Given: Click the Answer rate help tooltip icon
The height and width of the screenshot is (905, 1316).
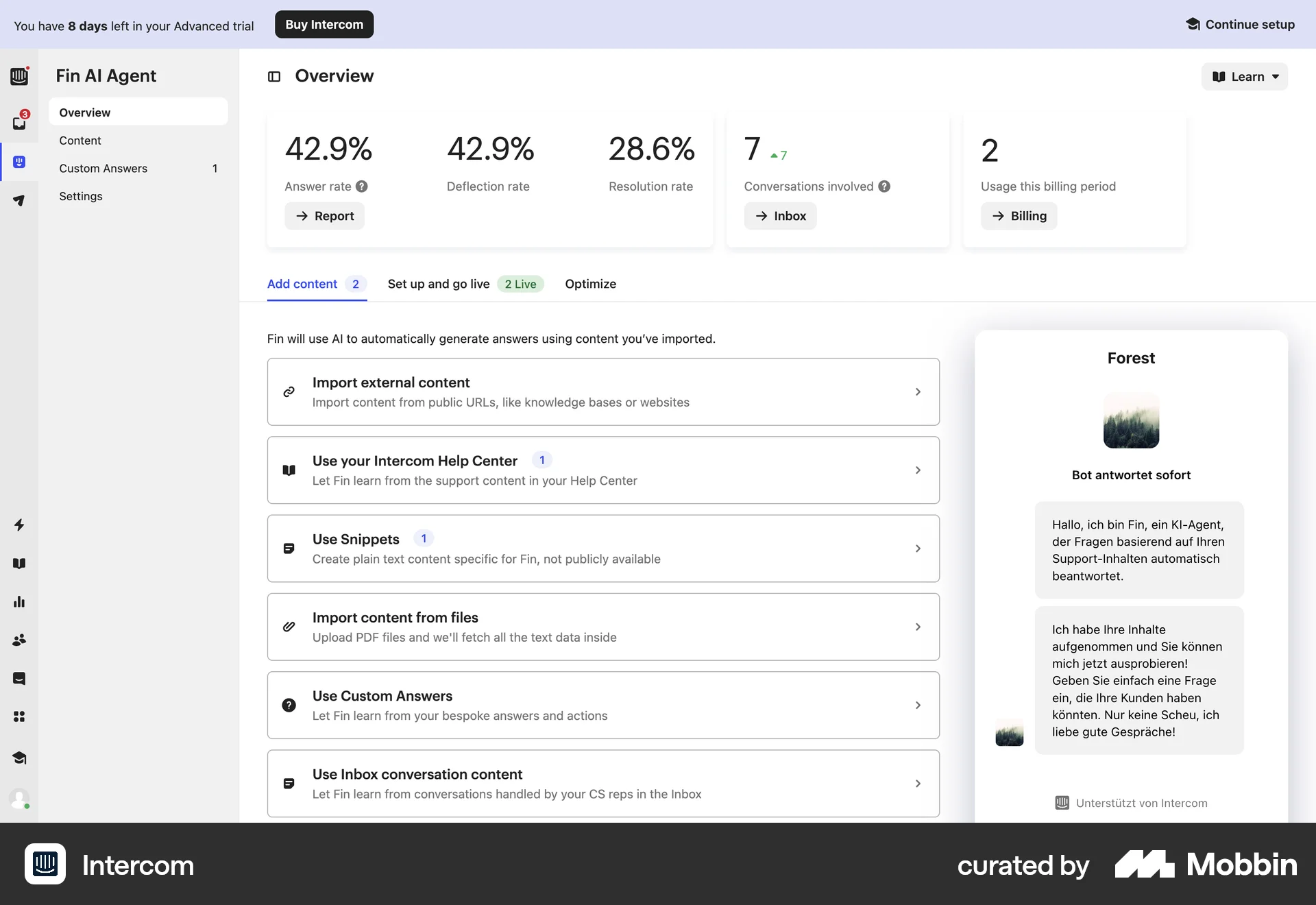Looking at the screenshot, I should [362, 186].
